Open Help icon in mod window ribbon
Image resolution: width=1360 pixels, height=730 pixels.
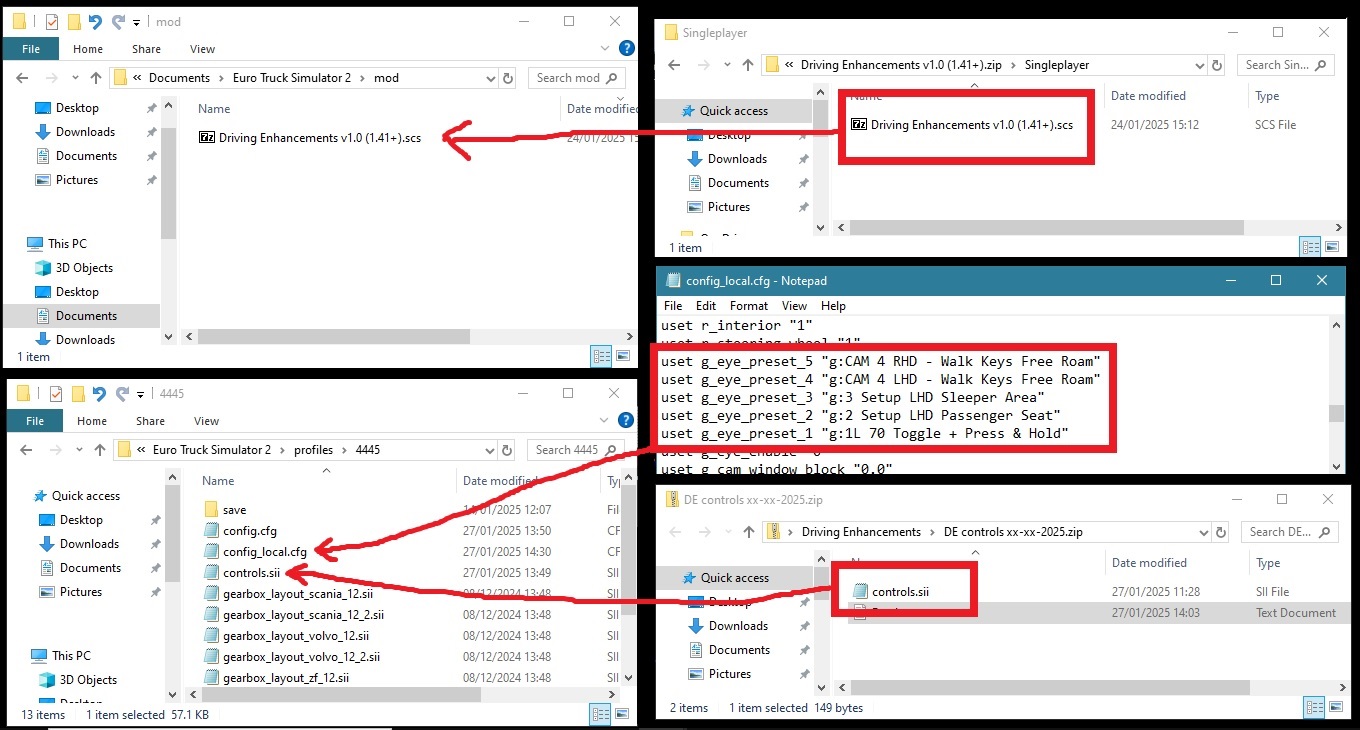tap(626, 48)
